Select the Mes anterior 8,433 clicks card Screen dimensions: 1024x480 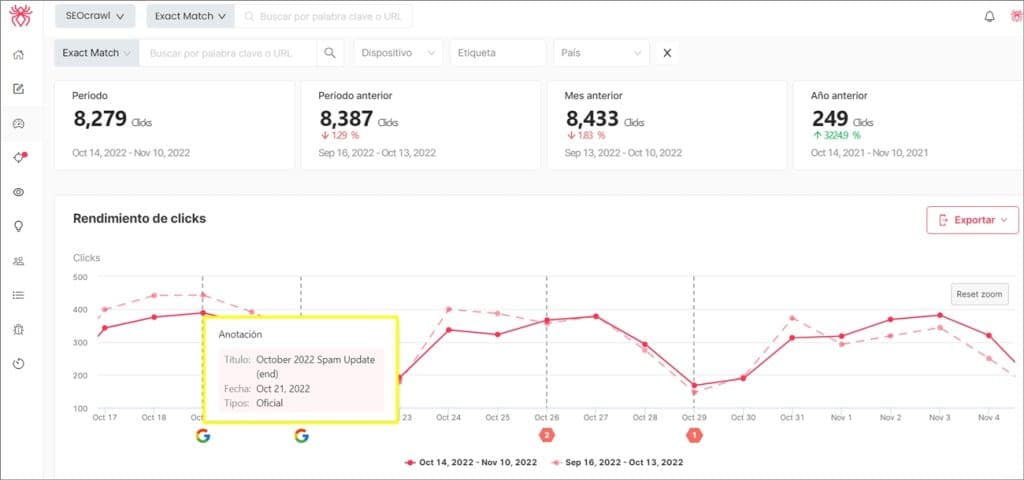point(667,125)
